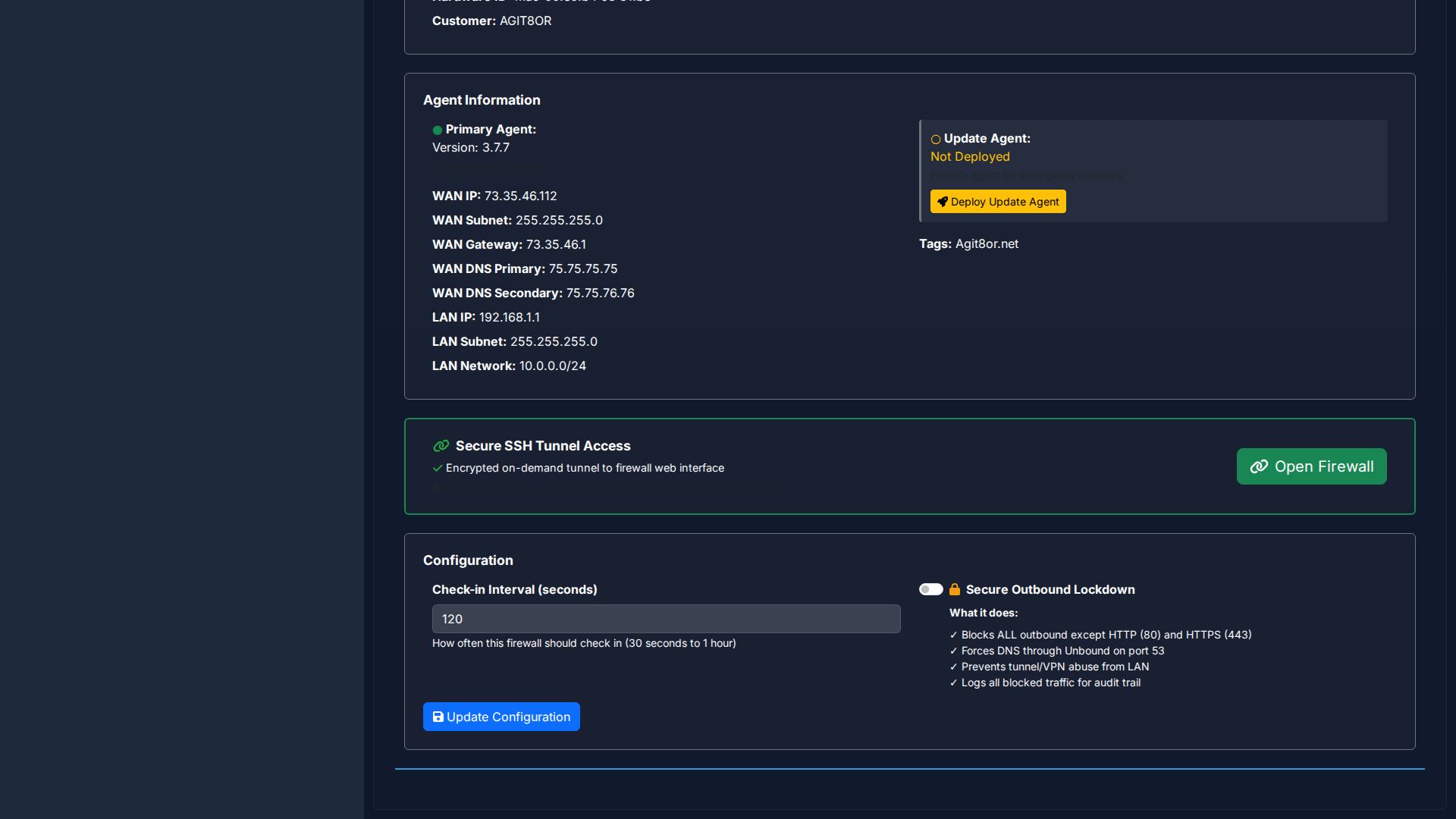The image size is (1456, 819).
Task: Click the Agit8or.net tag
Action: pyautogui.click(x=987, y=244)
